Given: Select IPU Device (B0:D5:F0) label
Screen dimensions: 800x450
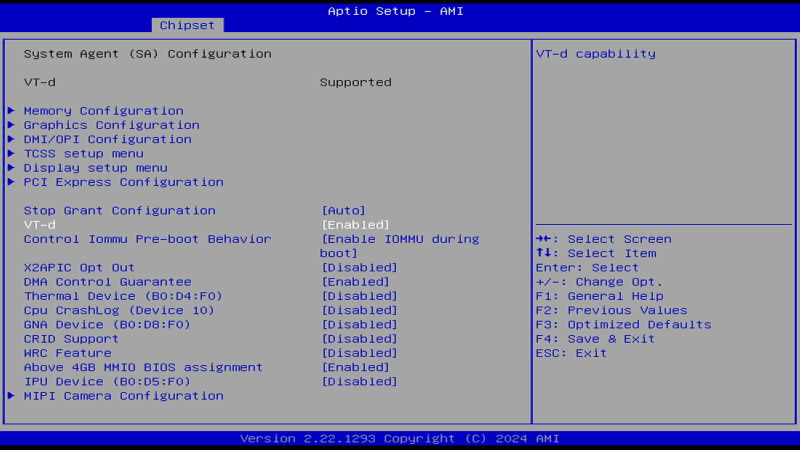Looking at the screenshot, I should click(x=107, y=382).
